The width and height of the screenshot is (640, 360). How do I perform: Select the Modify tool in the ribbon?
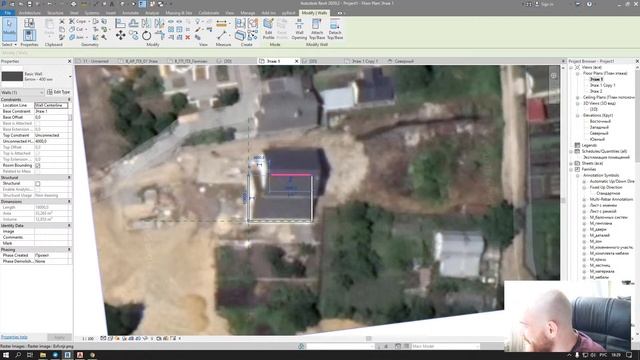pos(9,28)
